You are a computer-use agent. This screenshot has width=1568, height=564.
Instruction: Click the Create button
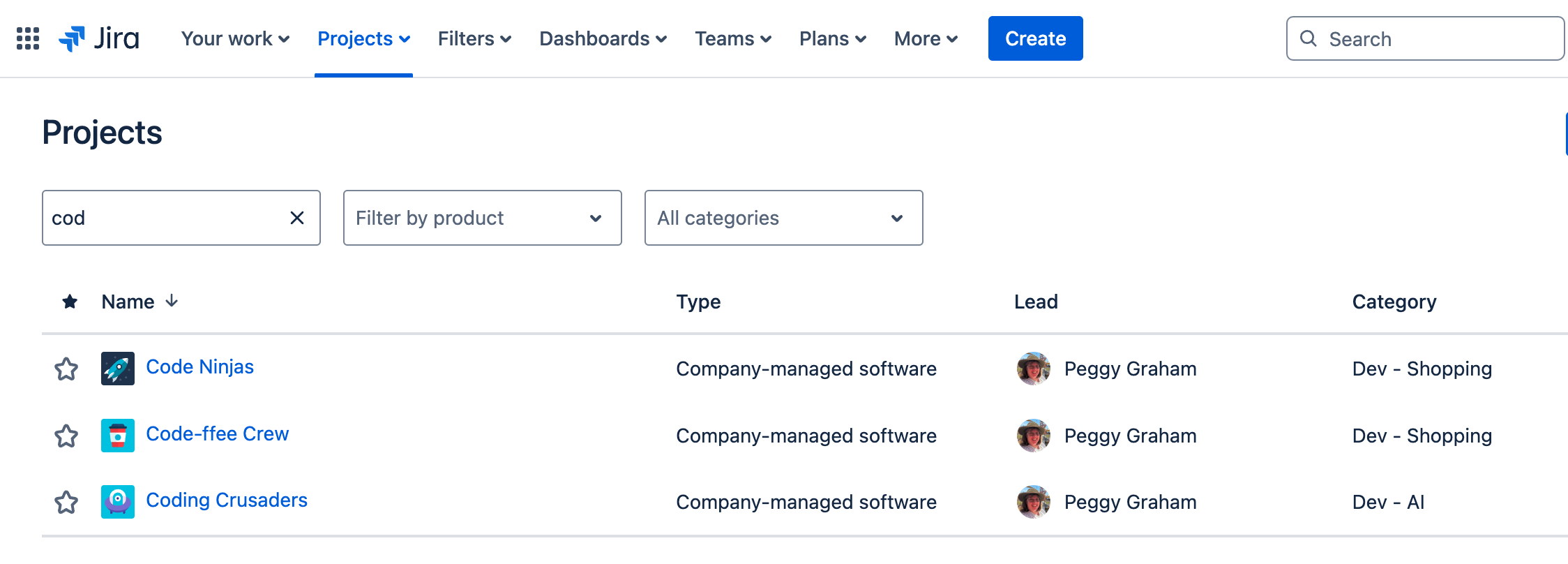pos(1036,38)
